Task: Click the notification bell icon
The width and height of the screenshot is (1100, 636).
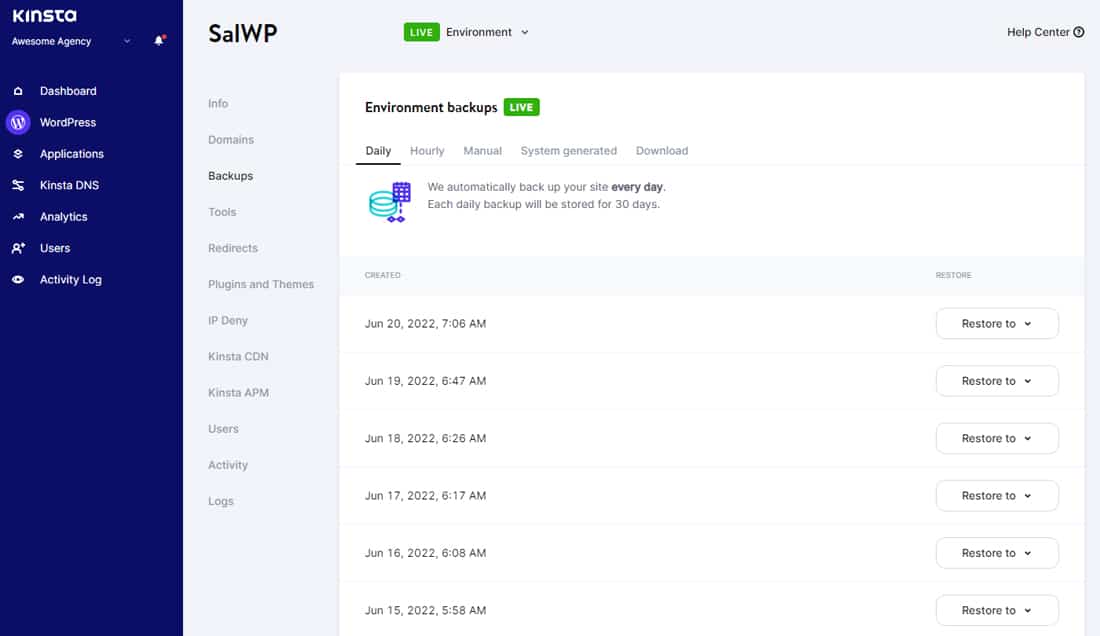Action: 159,40
